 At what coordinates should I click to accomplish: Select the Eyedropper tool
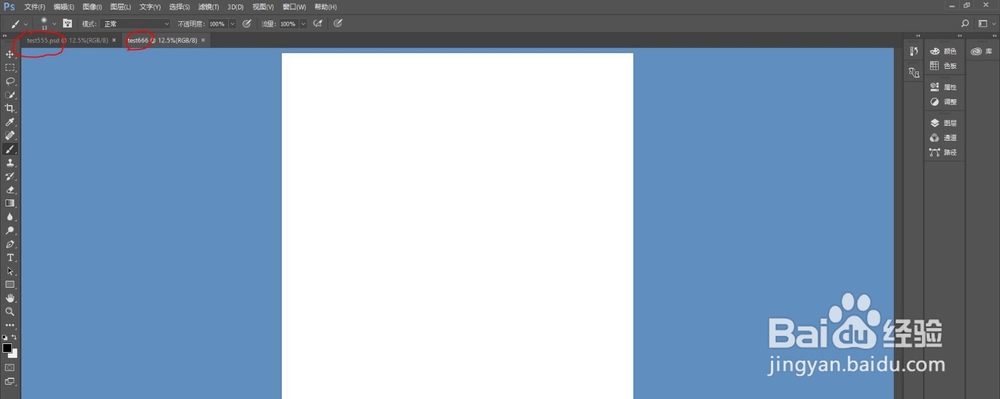point(10,122)
